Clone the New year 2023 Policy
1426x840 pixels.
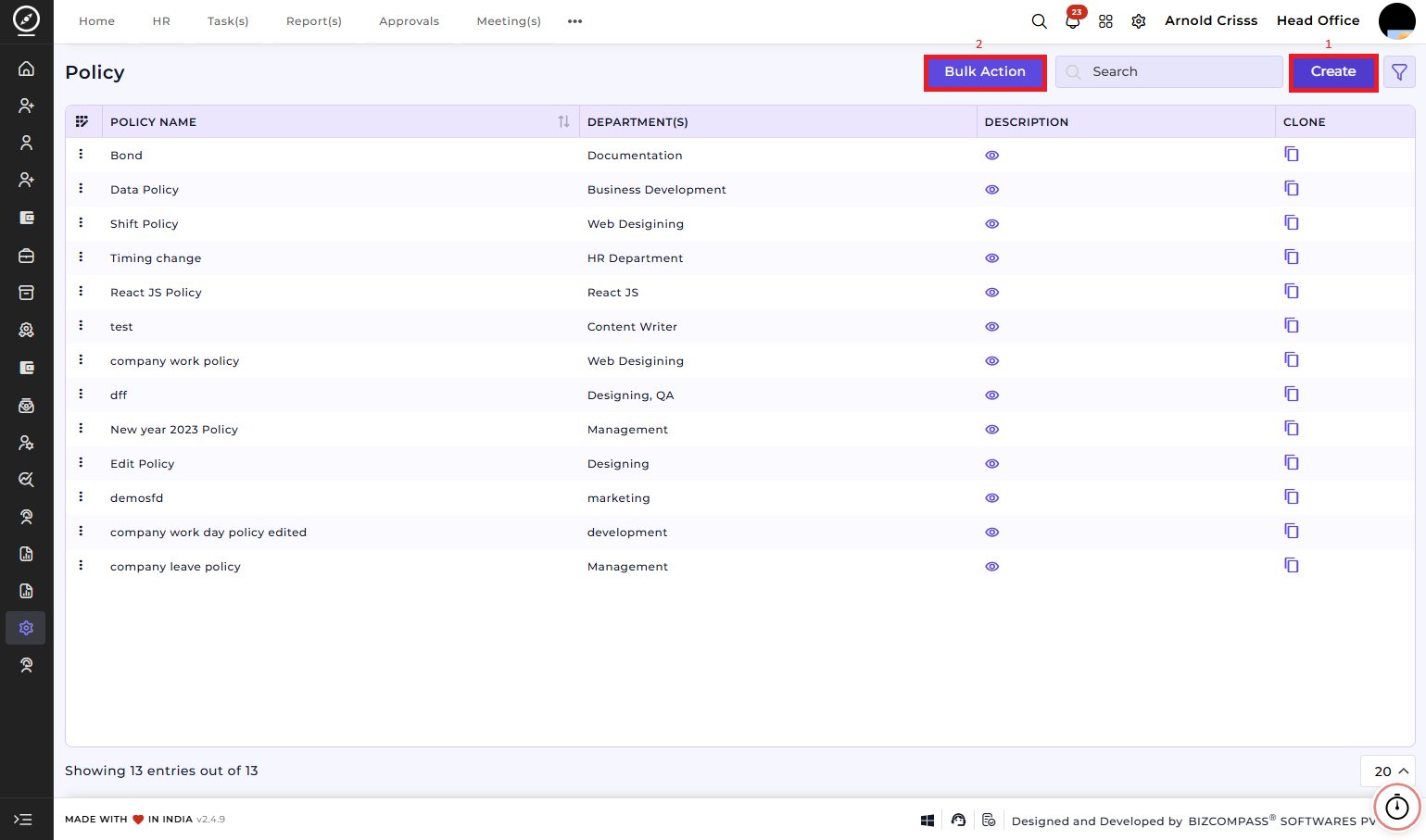[x=1292, y=428]
